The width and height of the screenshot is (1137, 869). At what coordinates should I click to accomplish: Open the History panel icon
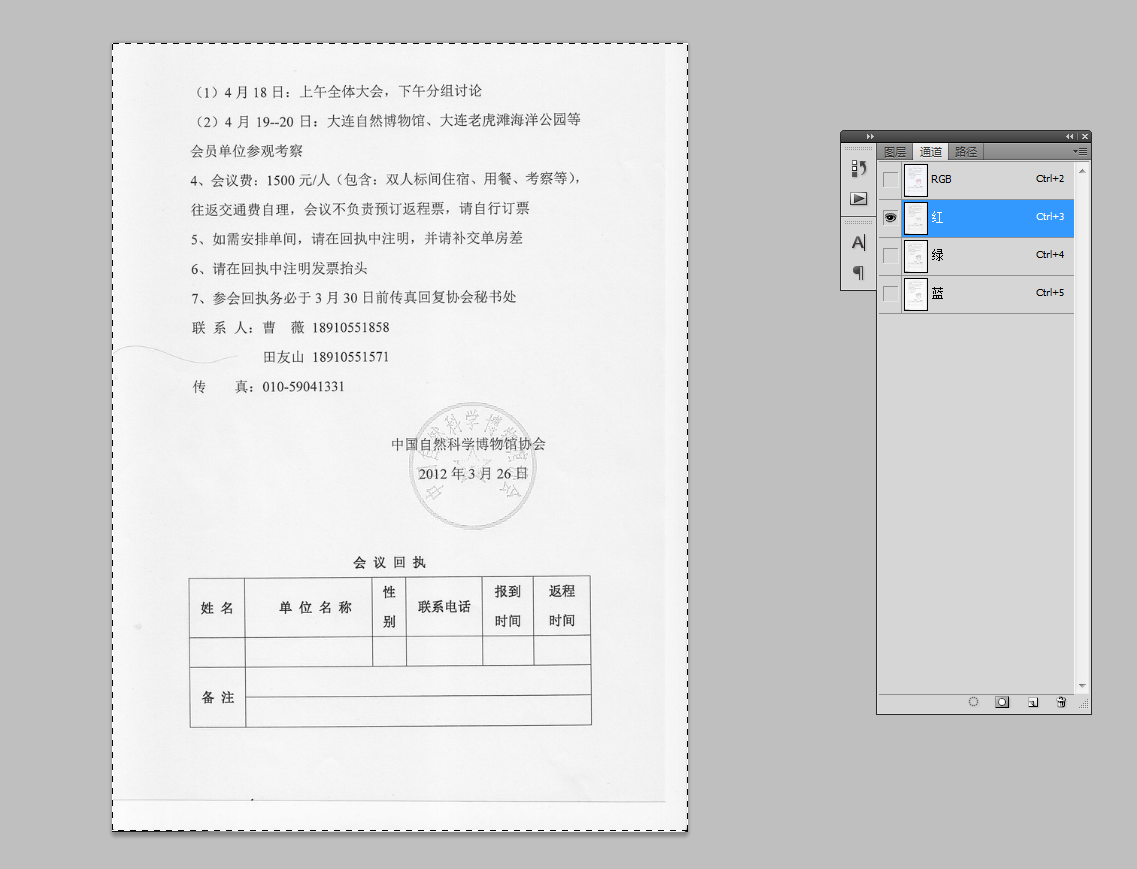pos(859,168)
